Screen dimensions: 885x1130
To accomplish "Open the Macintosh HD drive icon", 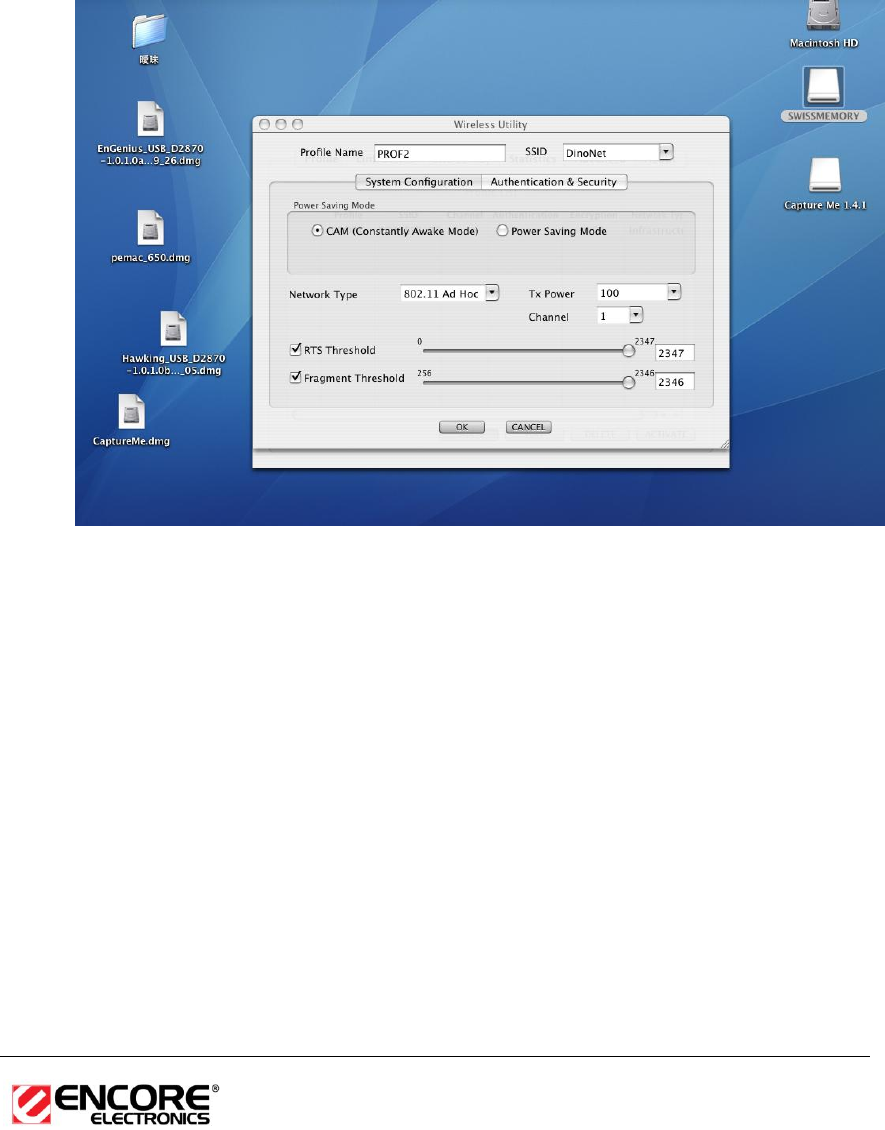I will (x=824, y=16).
